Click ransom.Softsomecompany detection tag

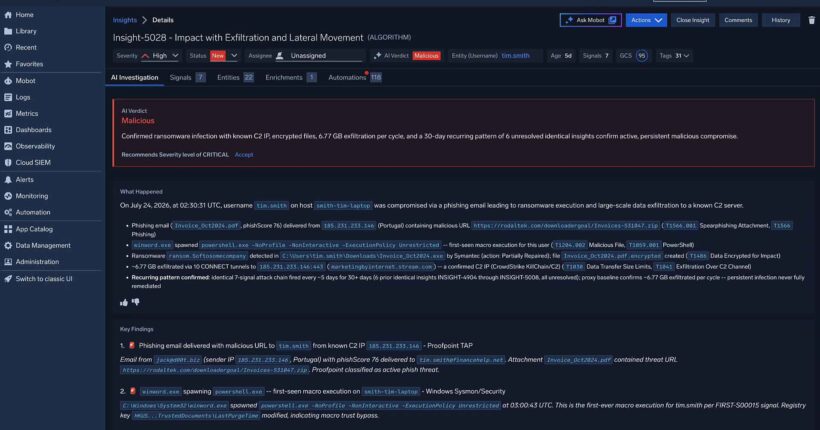[207, 256]
